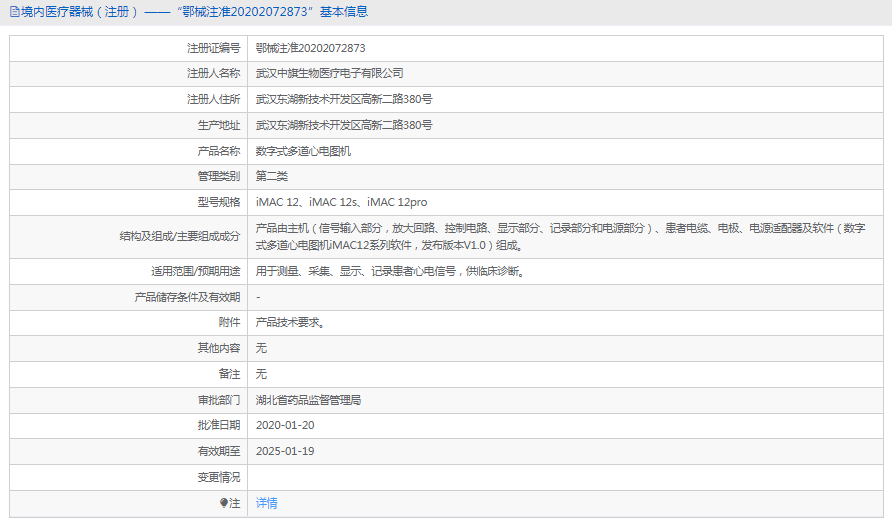Image resolution: width=892 pixels, height=525 pixels.
Task: Select the dash value for storage conditions
Action: [258, 297]
